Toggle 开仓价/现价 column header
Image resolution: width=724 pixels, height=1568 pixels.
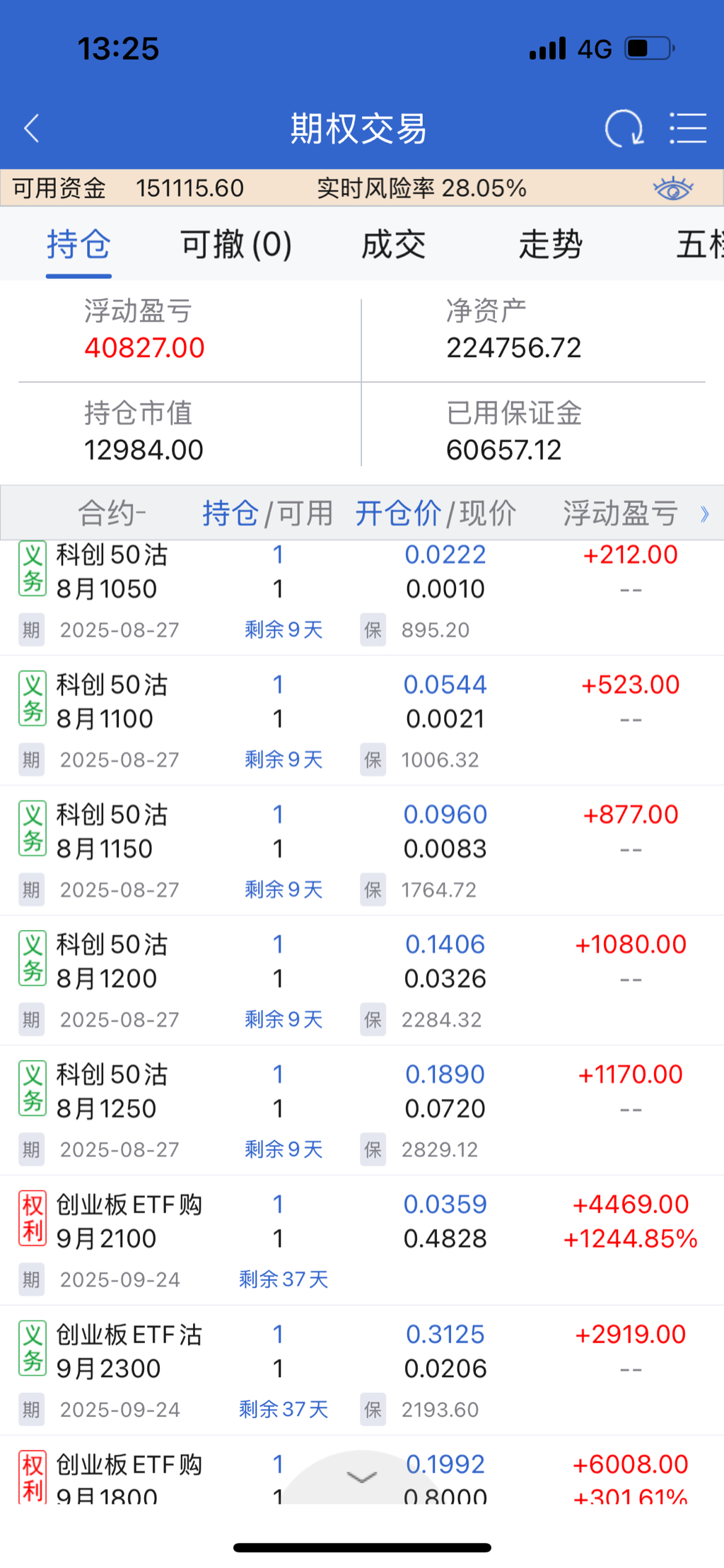tap(435, 513)
